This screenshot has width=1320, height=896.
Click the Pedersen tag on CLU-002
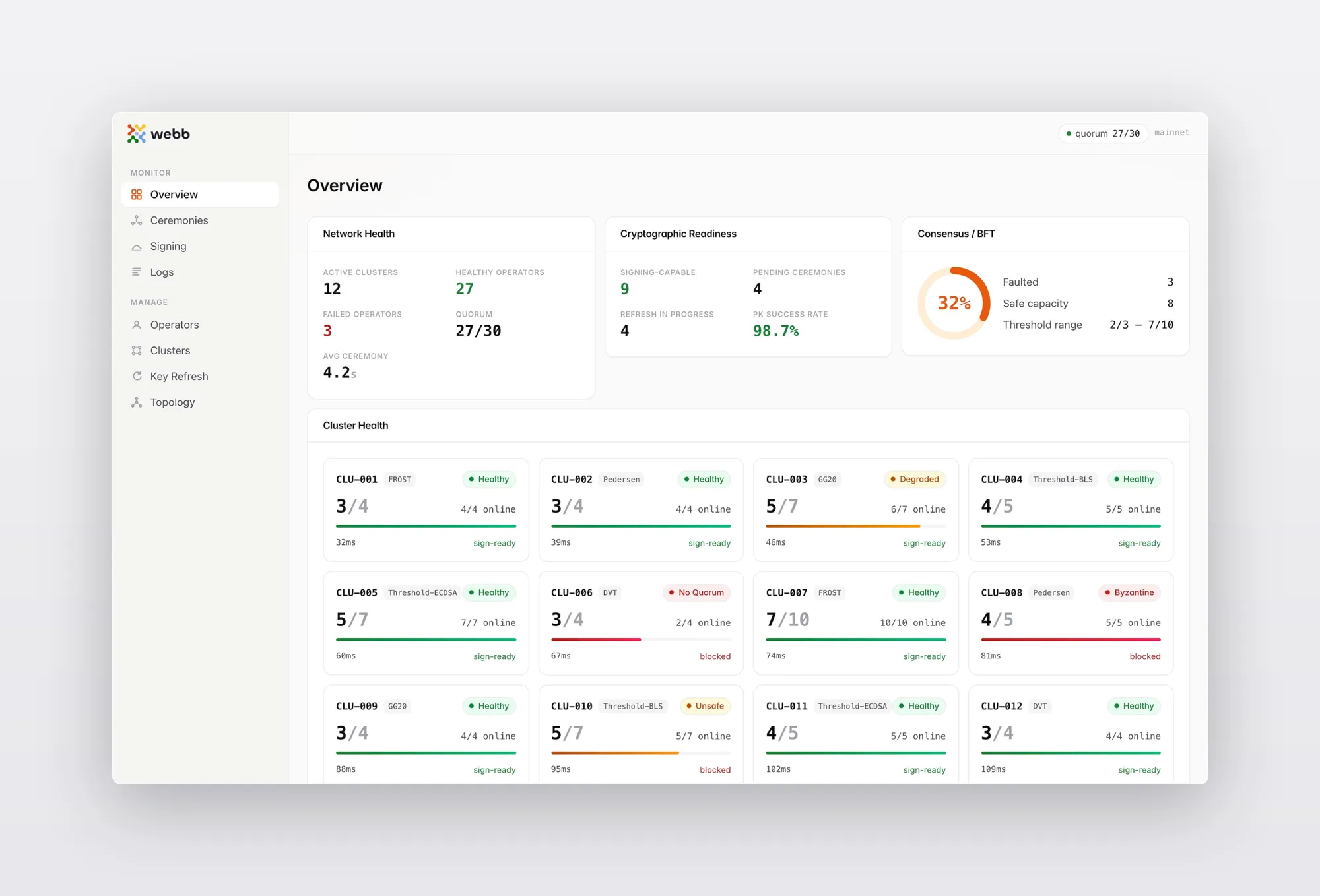coord(622,480)
